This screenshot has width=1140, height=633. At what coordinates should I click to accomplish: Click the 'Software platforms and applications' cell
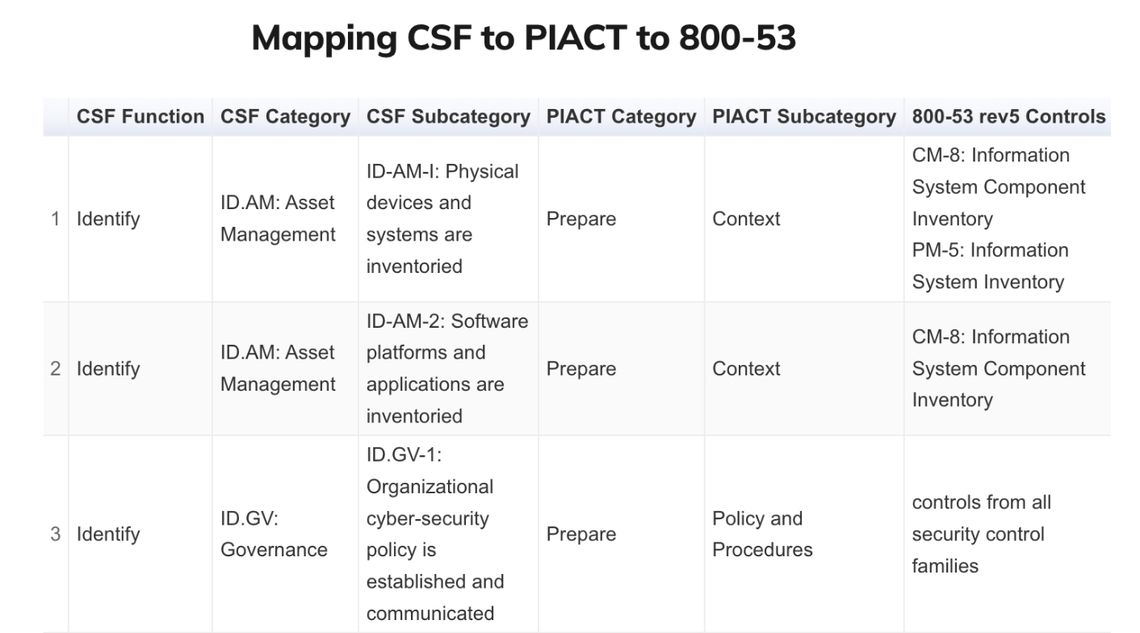(x=446, y=369)
